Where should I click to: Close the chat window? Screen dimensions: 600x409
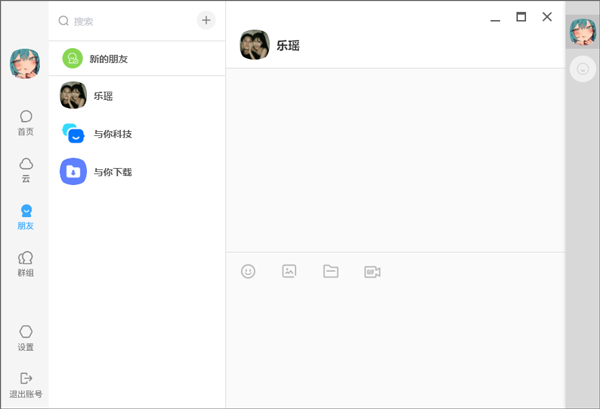tap(547, 17)
